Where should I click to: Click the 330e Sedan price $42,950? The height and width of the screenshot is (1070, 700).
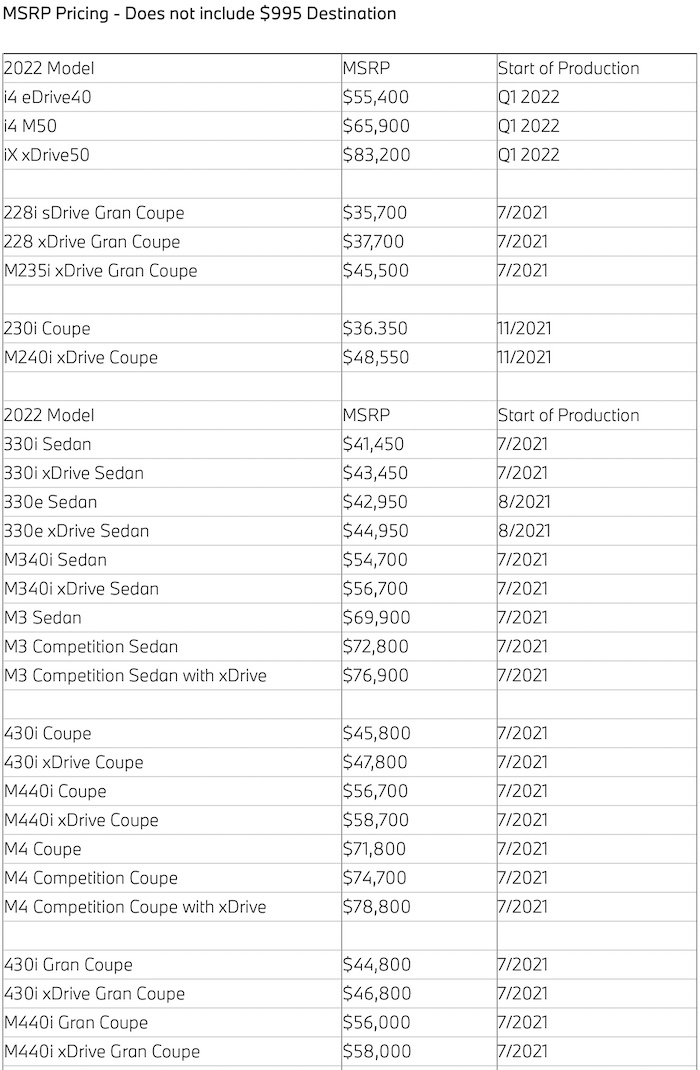pyautogui.click(x=376, y=502)
